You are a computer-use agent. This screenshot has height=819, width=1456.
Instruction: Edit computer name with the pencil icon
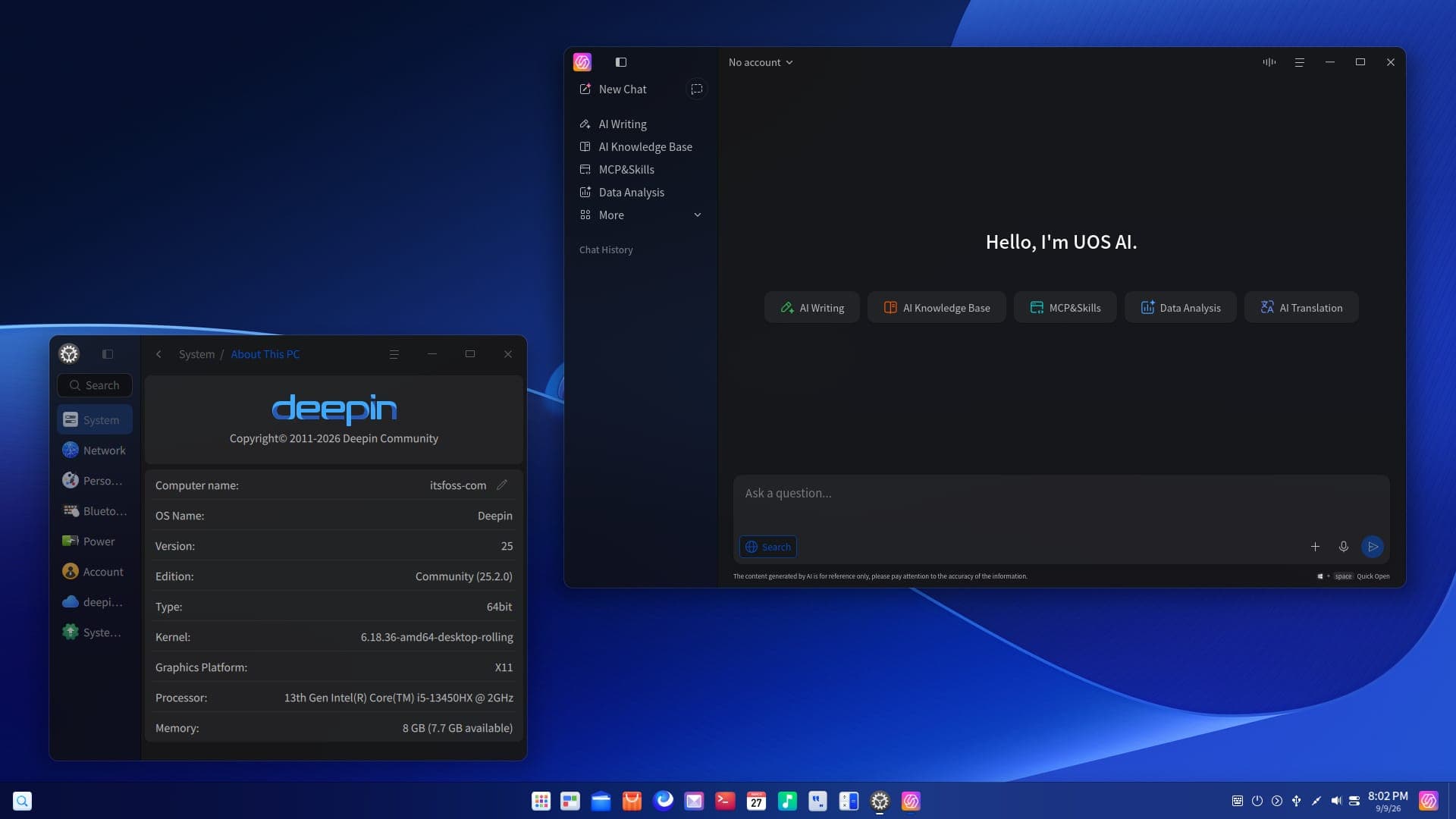pos(502,485)
